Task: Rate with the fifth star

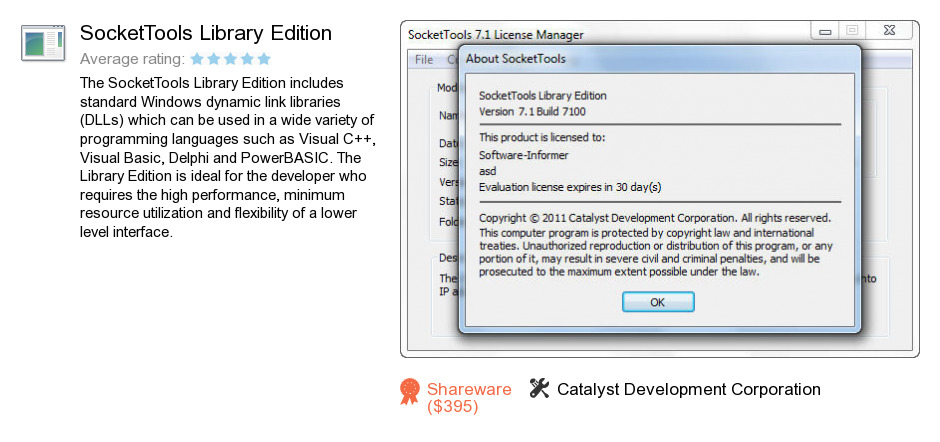Action: [264, 59]
